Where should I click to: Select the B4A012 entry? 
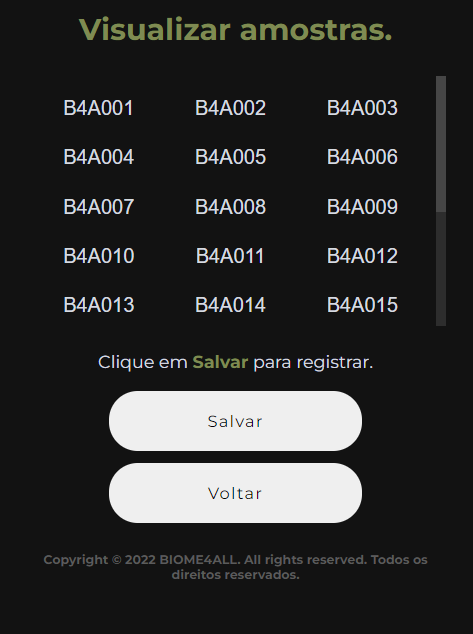click(362, 256)
